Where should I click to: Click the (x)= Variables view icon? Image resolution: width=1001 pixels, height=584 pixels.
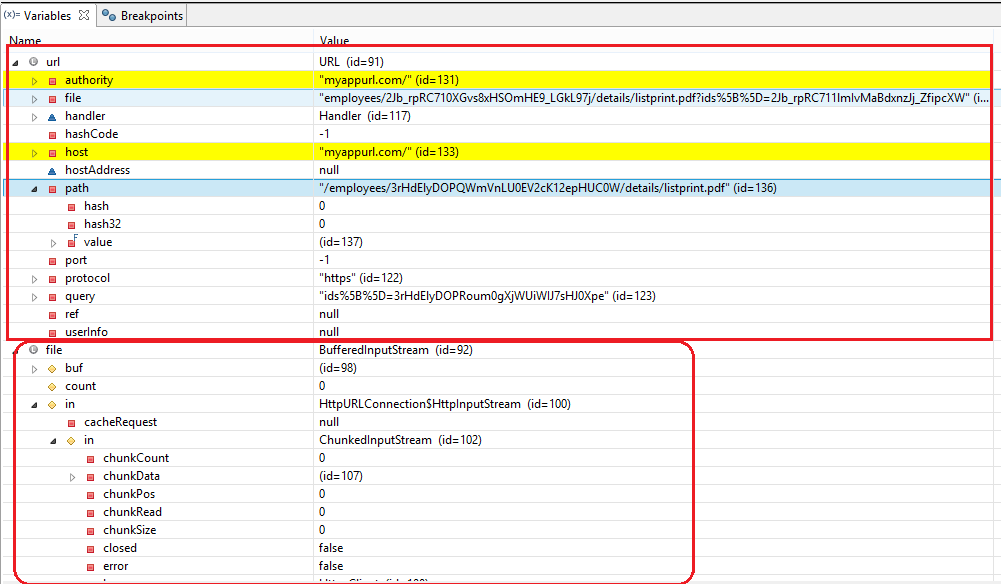click(10, 15)
